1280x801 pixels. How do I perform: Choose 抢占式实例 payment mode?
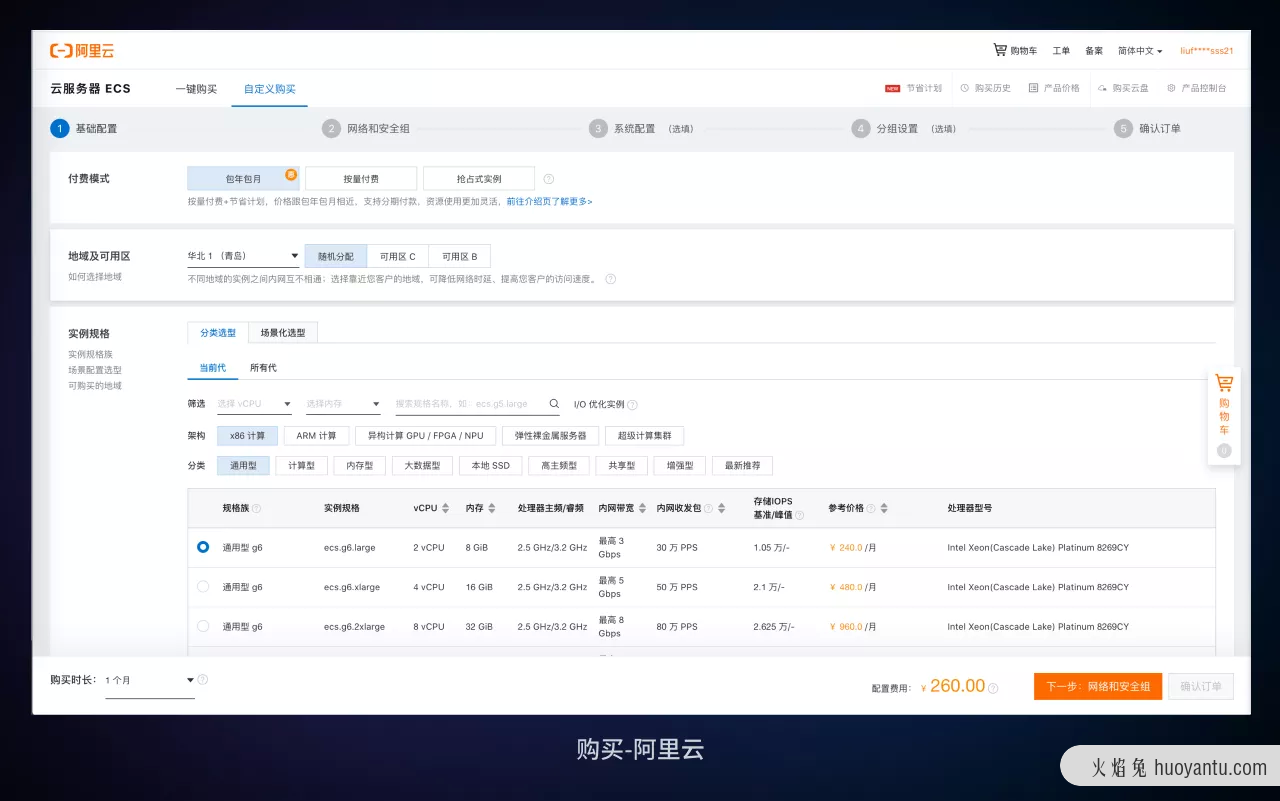pyautogui.click(x=479, y=178)
